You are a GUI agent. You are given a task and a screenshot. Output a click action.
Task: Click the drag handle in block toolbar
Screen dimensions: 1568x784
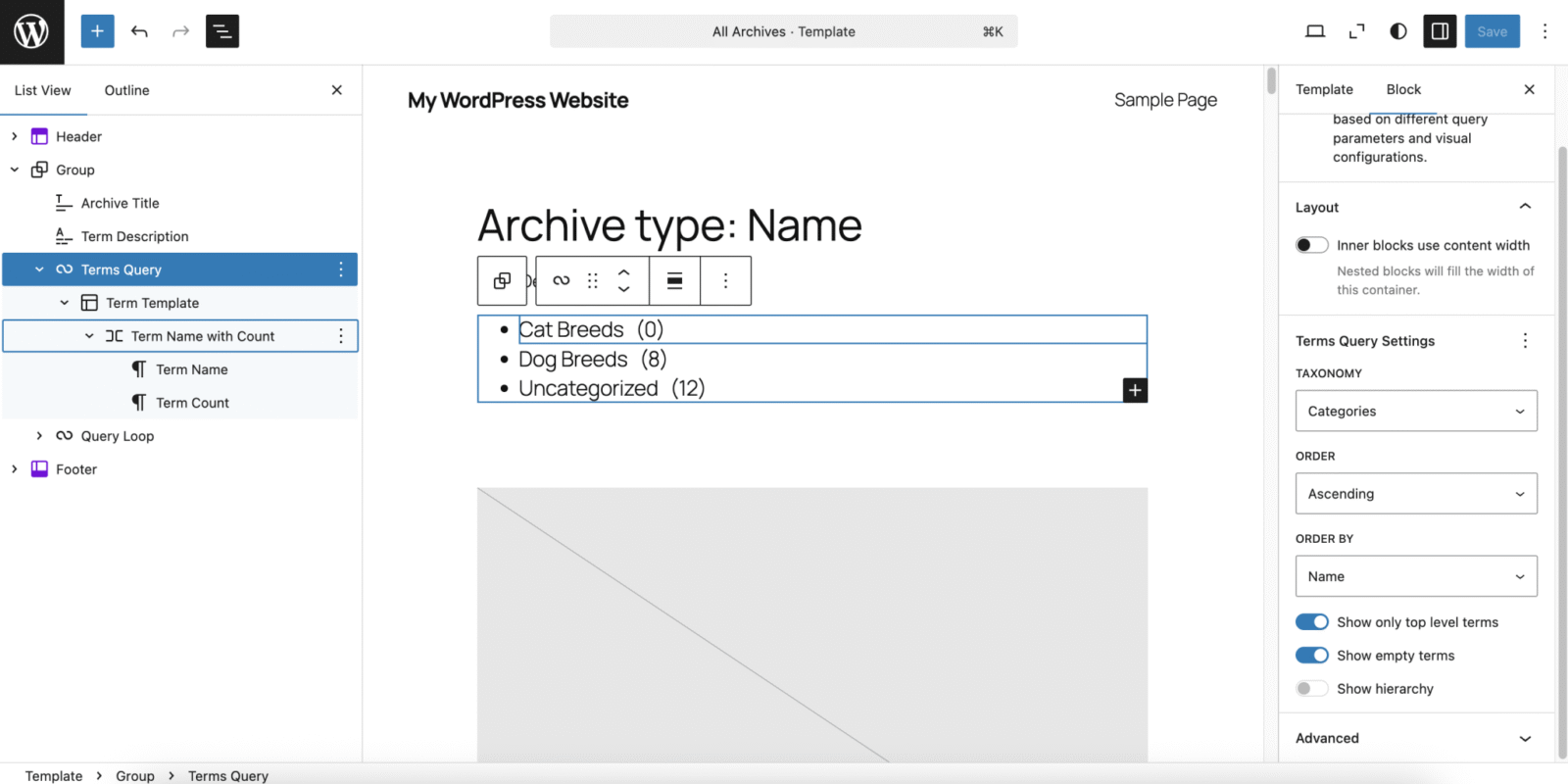[592, 281]
